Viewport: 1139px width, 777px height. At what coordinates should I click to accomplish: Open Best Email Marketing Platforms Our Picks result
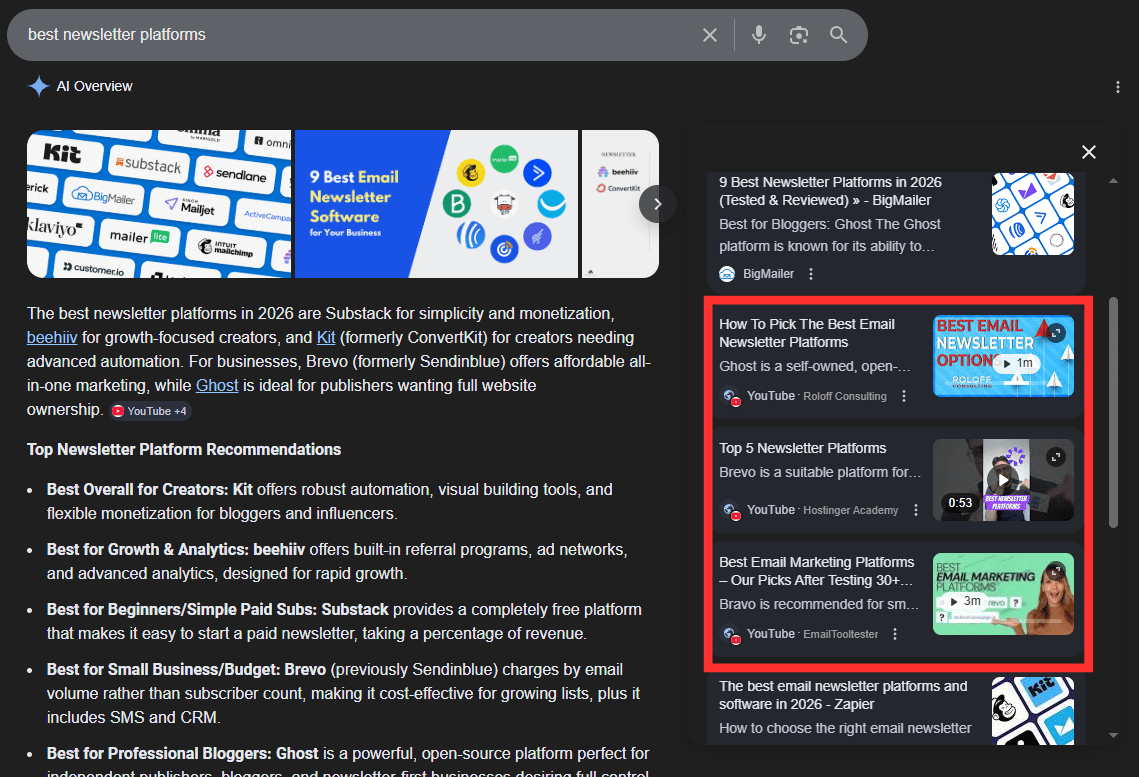pos(816,571)
